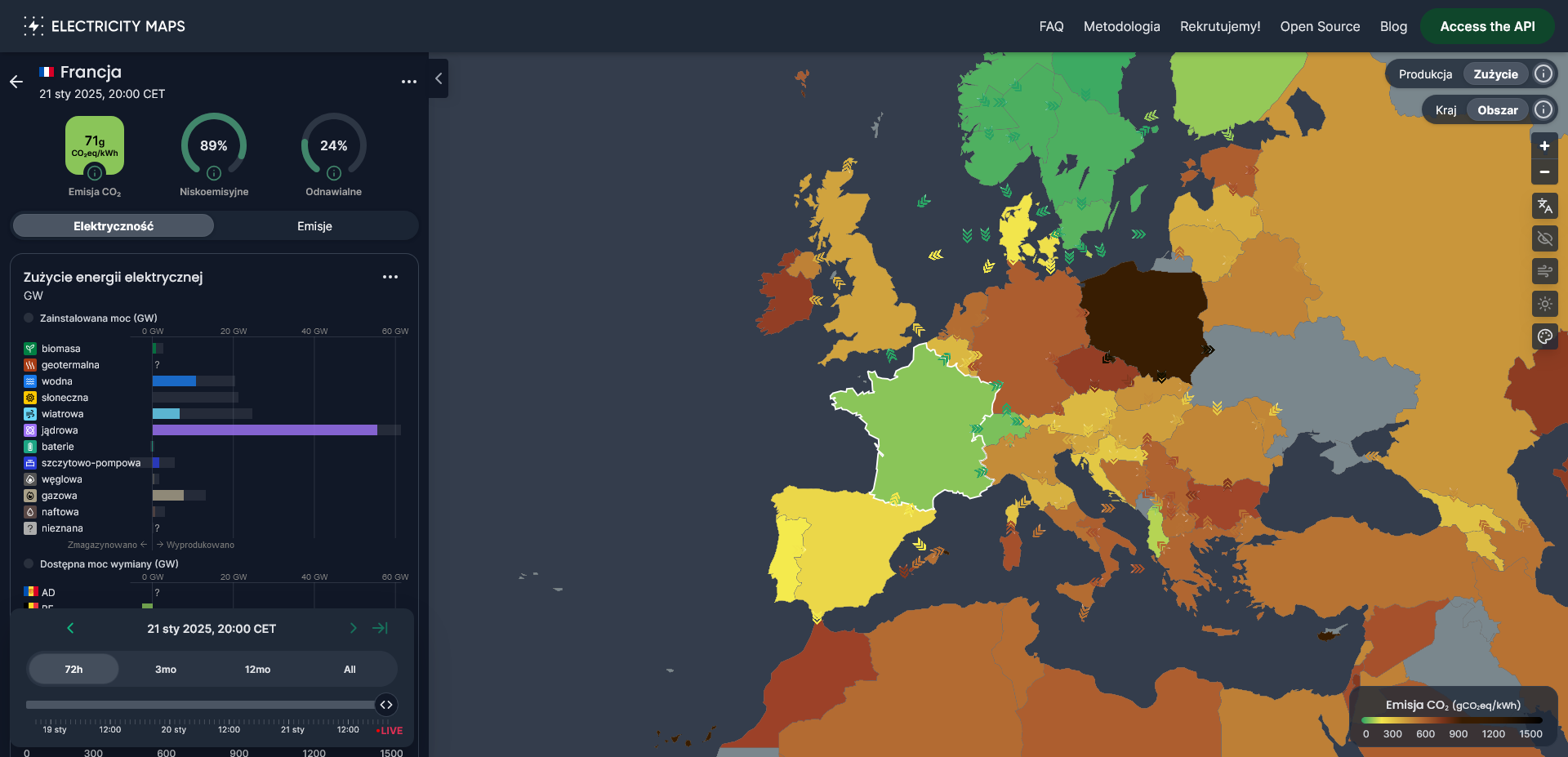Zoom out the map with minus button
Image resolution: width=1568 pixels, height=757 pixels.
pos(1544,172)
